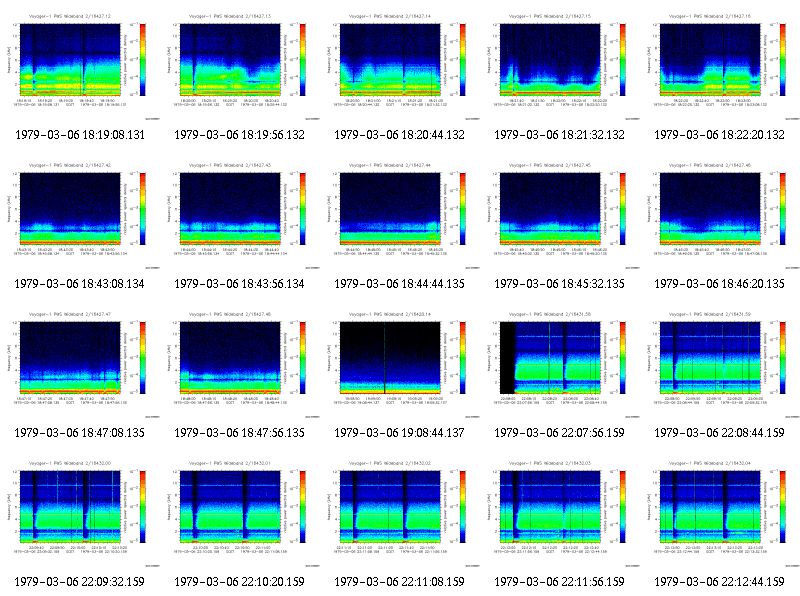
Task: Click the caption 1979-03-06 18:44:44.135
Action: tap(399, 284)
